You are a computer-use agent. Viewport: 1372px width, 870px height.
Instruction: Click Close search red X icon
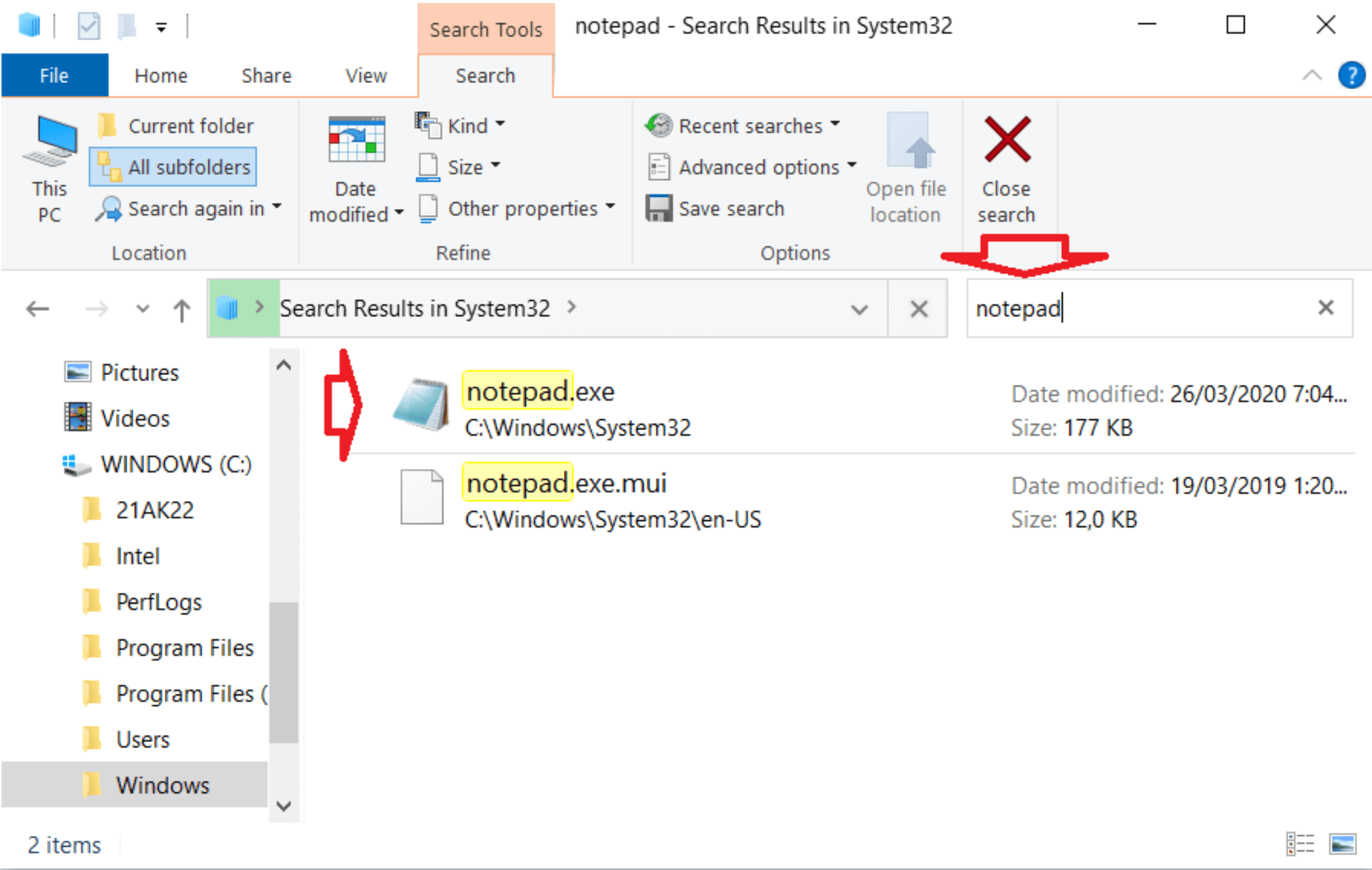(1007, 139)
